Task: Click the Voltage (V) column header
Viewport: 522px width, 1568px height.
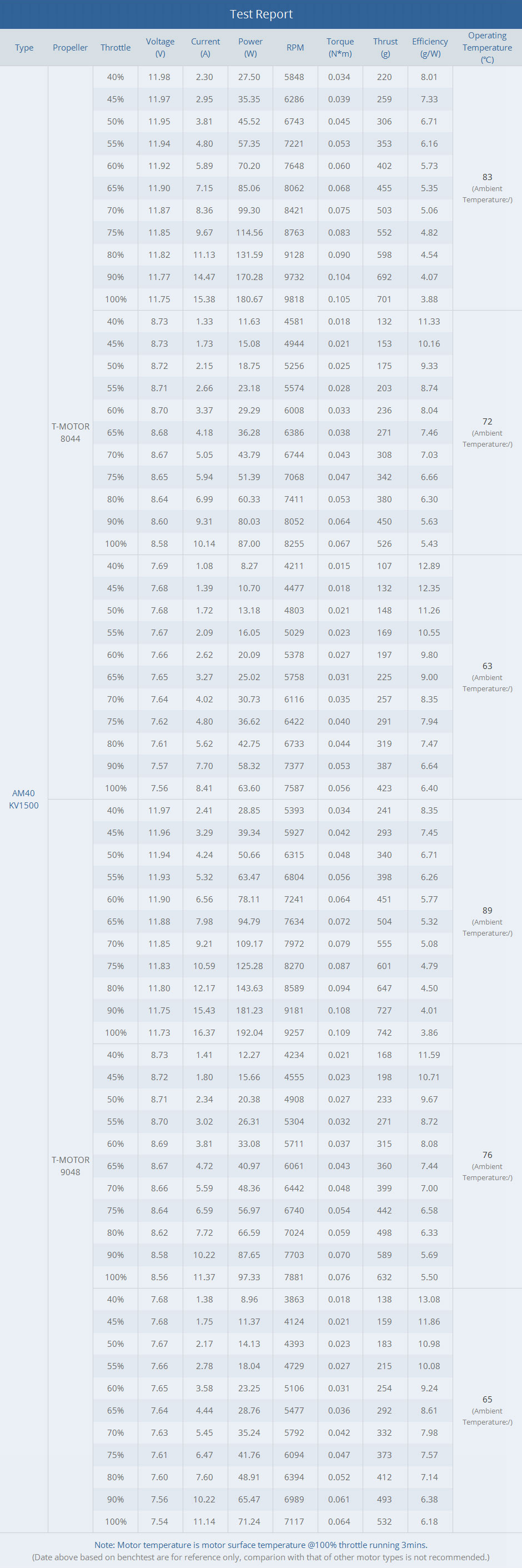Action: 160,47
